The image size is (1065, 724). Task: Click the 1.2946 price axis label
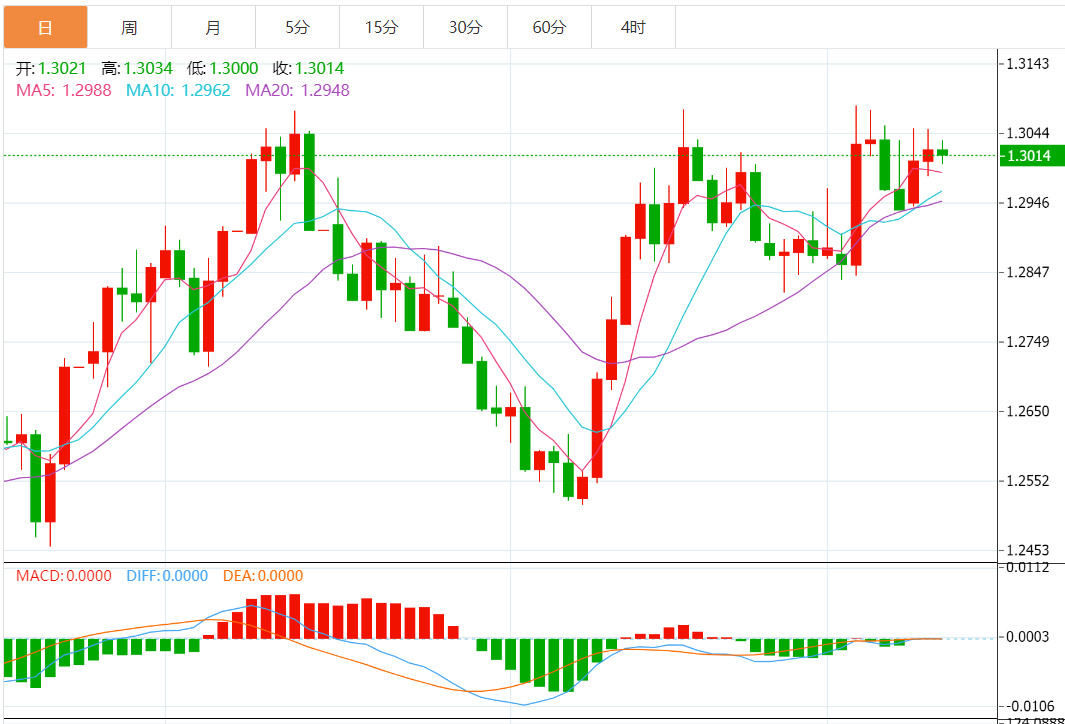(x=1027, y=202)
